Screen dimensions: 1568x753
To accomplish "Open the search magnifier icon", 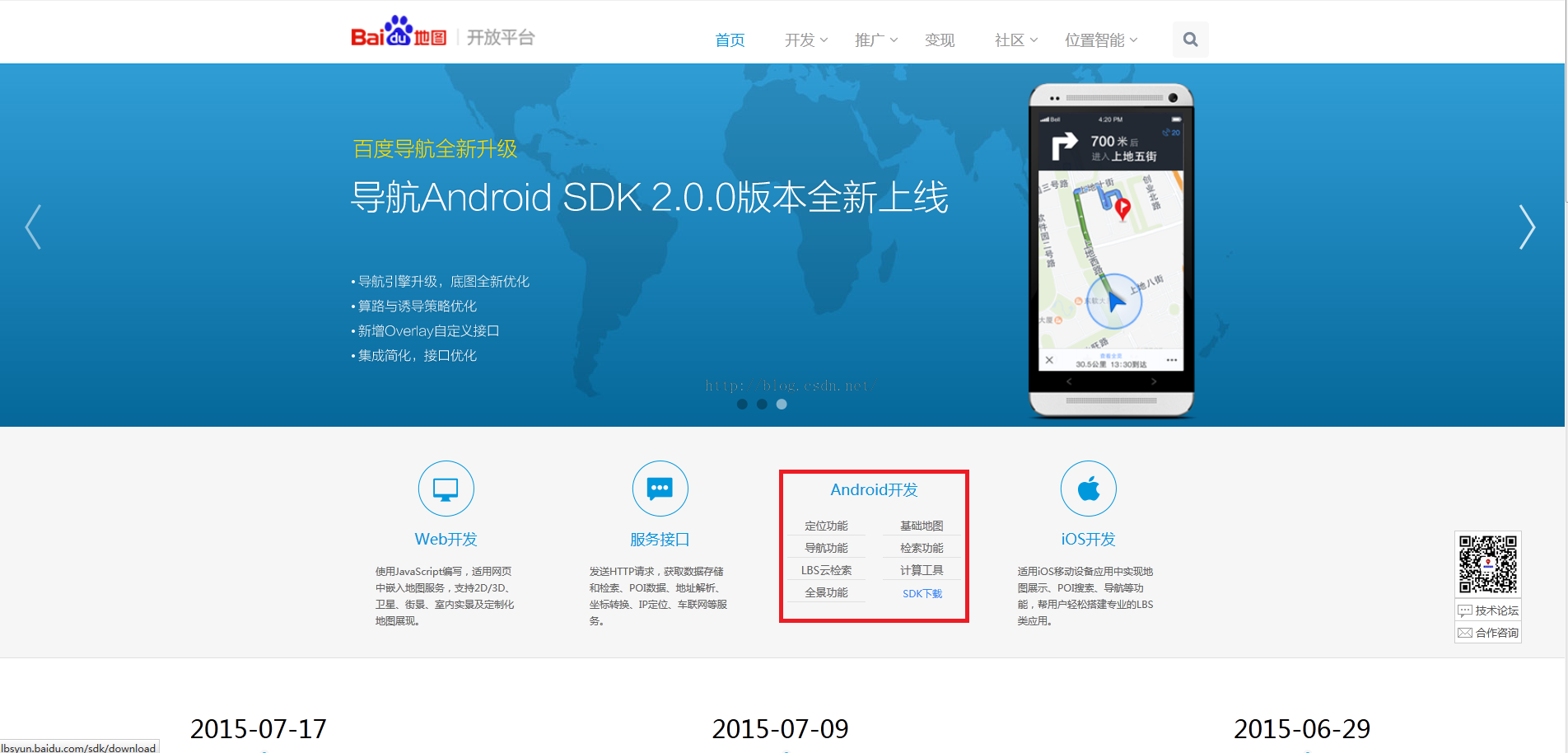I will click(x=1190, y=39).
